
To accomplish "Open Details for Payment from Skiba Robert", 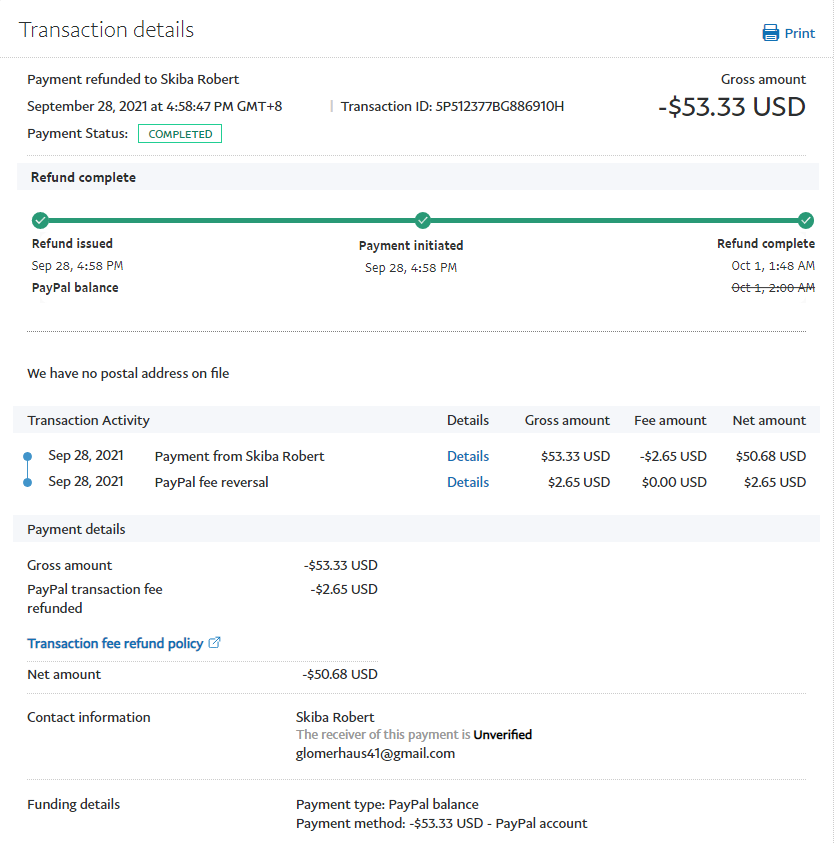I will pyautogui.click(x=467, y=456).
